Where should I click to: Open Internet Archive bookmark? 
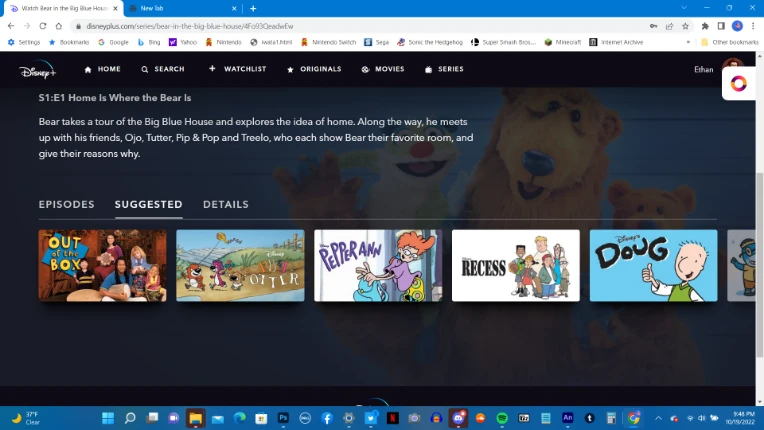coord(616,42)
